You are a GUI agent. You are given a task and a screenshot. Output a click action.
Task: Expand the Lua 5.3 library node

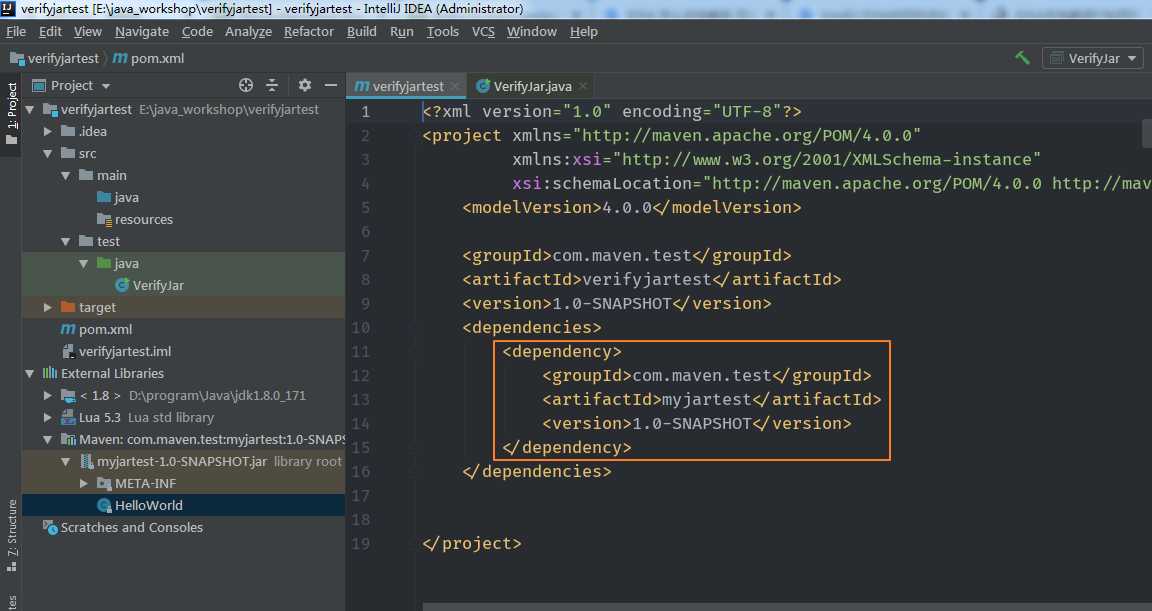pyautogui.click(x=48, y=418)
